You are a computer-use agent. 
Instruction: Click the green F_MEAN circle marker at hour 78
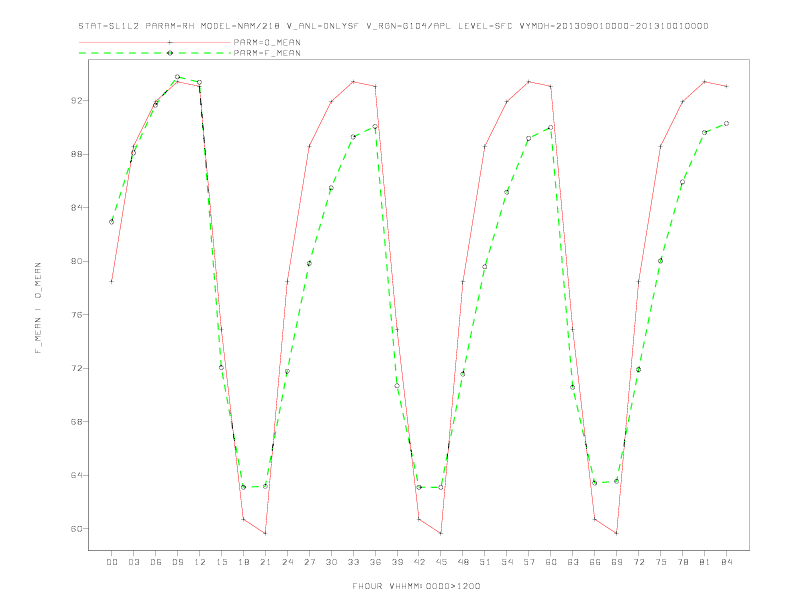coord(682,182)
